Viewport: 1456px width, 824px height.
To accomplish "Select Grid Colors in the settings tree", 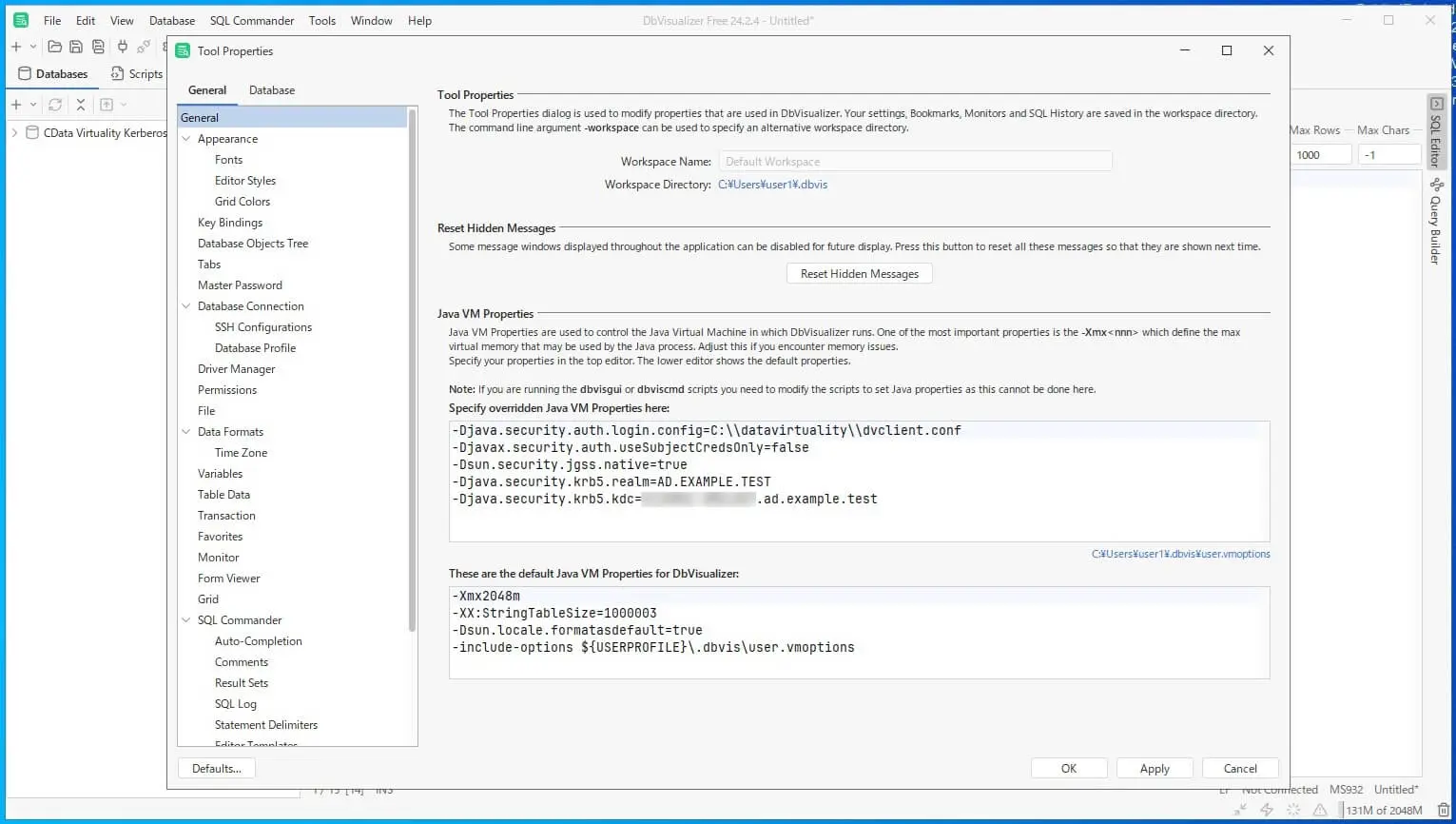I will pyautogui.click(x=243, y=202).
